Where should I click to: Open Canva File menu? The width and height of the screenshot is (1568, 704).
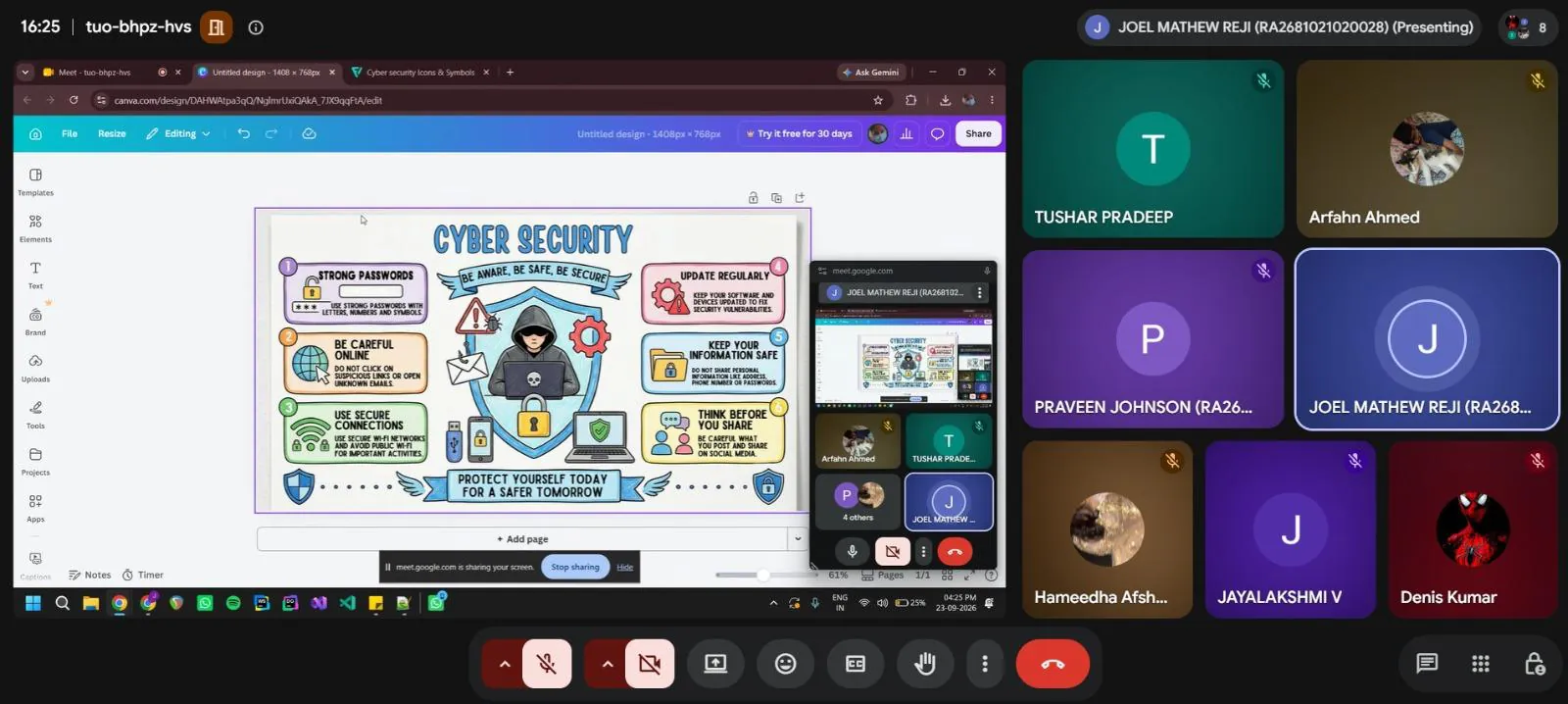[70, 133]
